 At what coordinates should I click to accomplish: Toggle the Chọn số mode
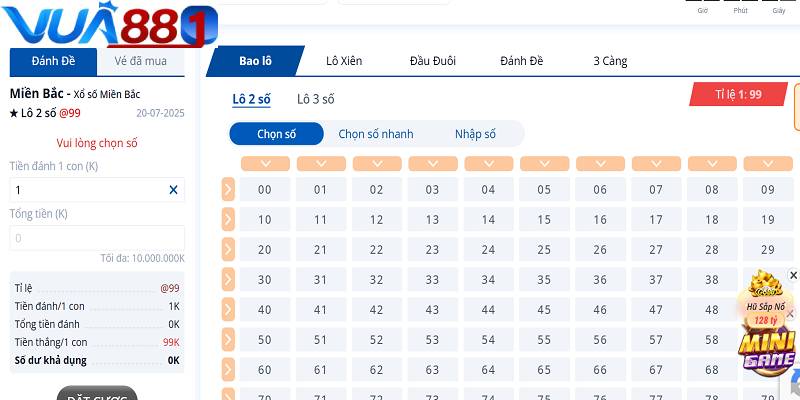pyautogui.click(x=277, y=134)
